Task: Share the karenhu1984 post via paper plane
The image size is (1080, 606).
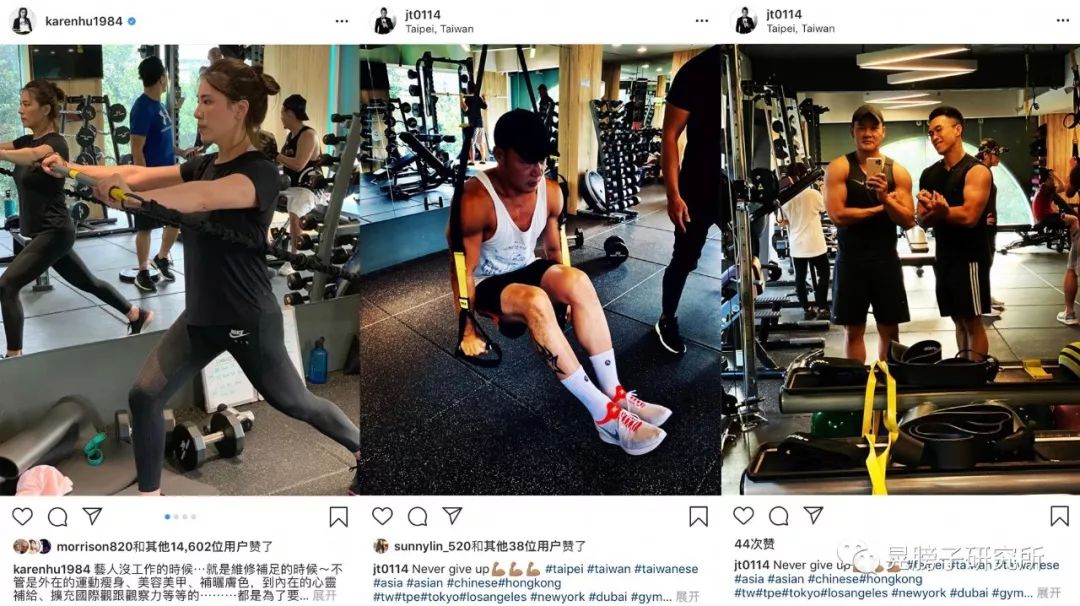Action: [92, 516]
